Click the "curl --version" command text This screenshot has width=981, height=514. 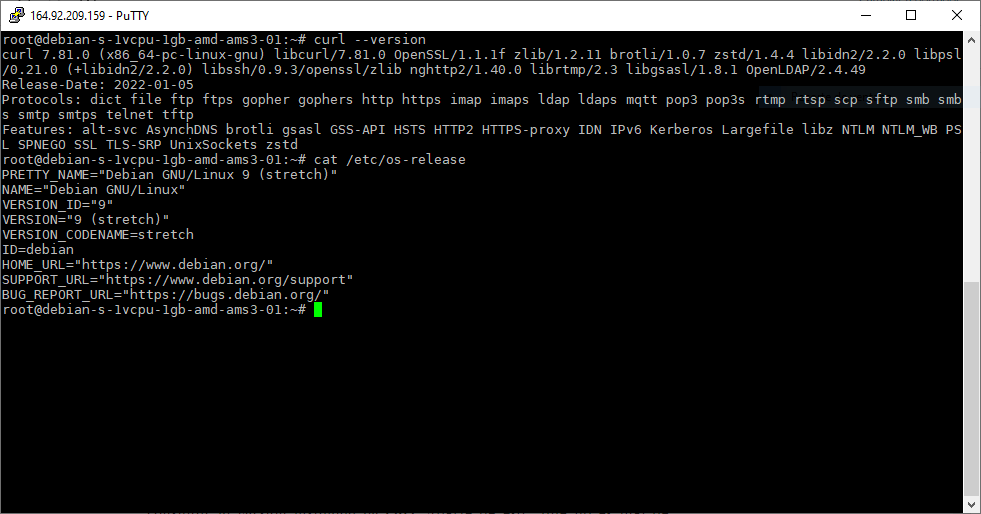point(370,39)
